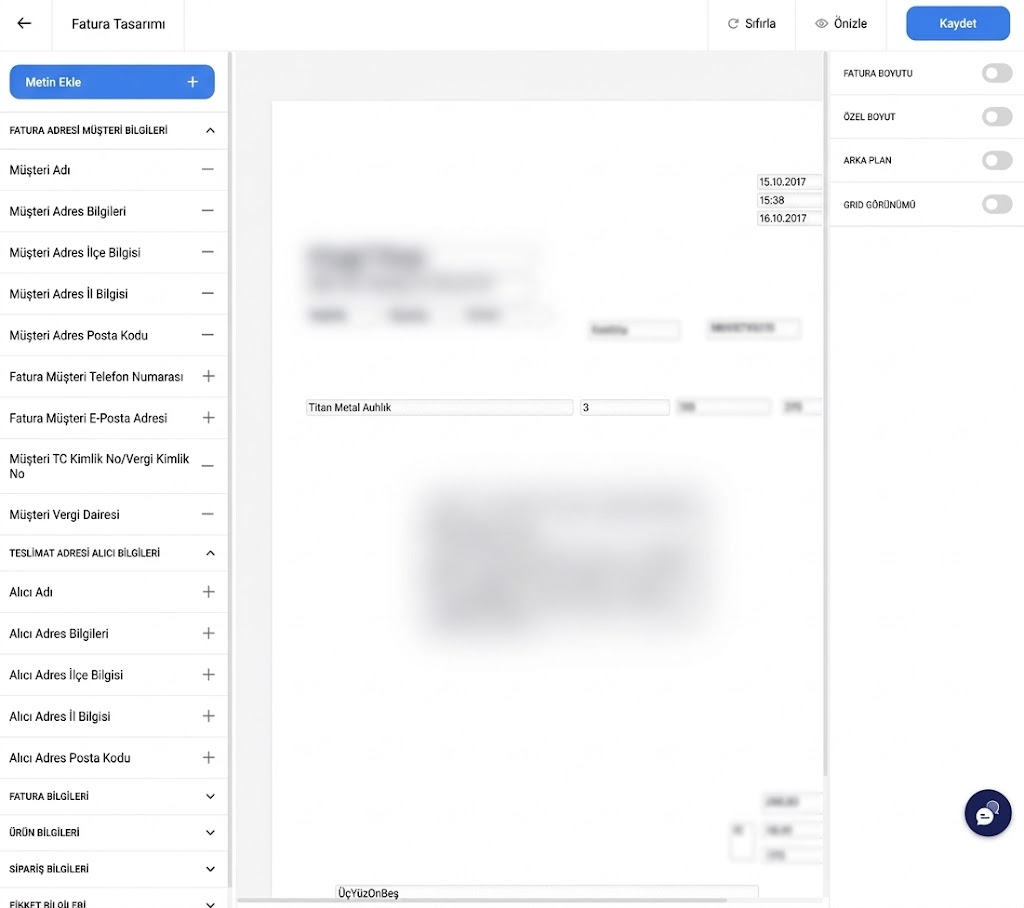Add Alıcı Adres İlçe Bilgisi field
Image resolution: width=1024 pixels, height=908 pixels.
(208, 674)
